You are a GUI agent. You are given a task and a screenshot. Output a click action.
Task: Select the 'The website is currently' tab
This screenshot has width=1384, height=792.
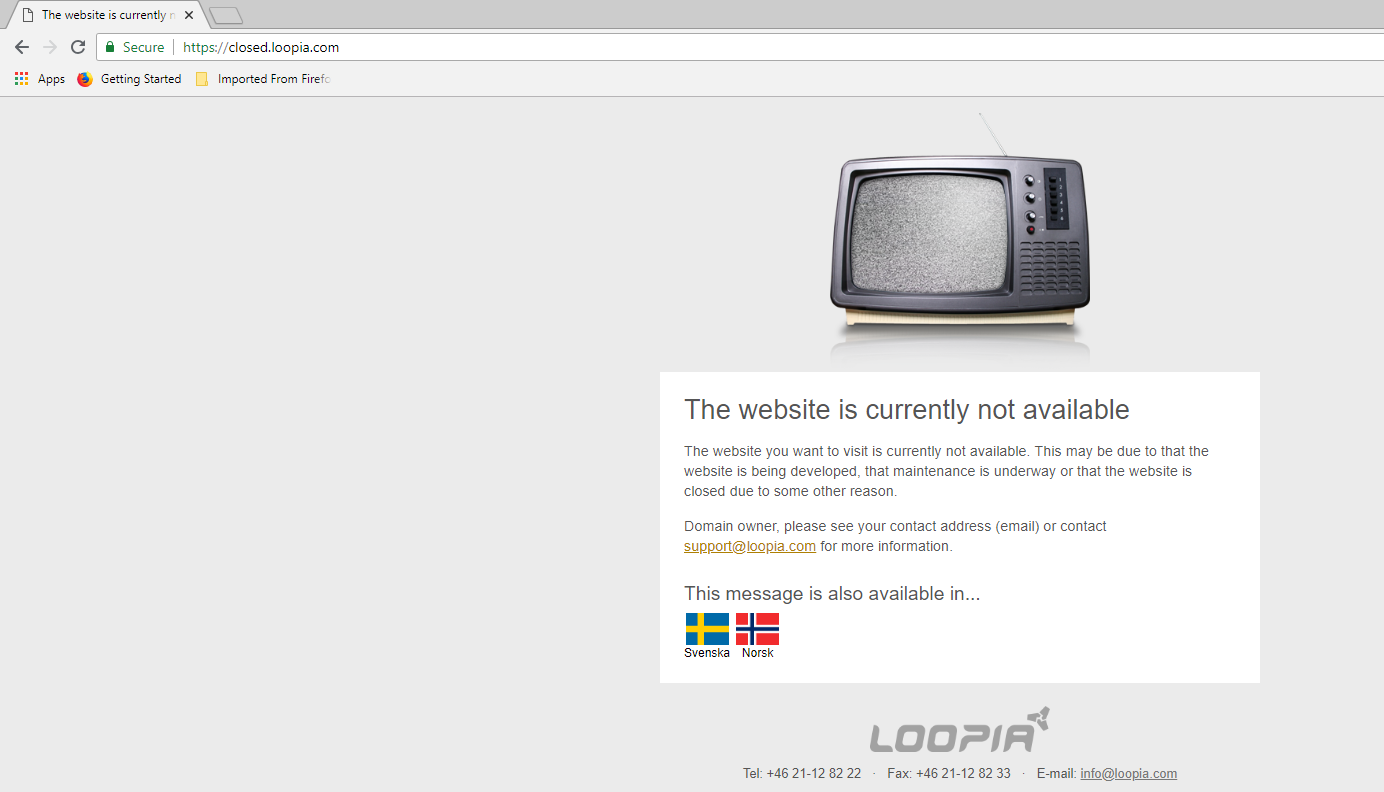point(105,15)
